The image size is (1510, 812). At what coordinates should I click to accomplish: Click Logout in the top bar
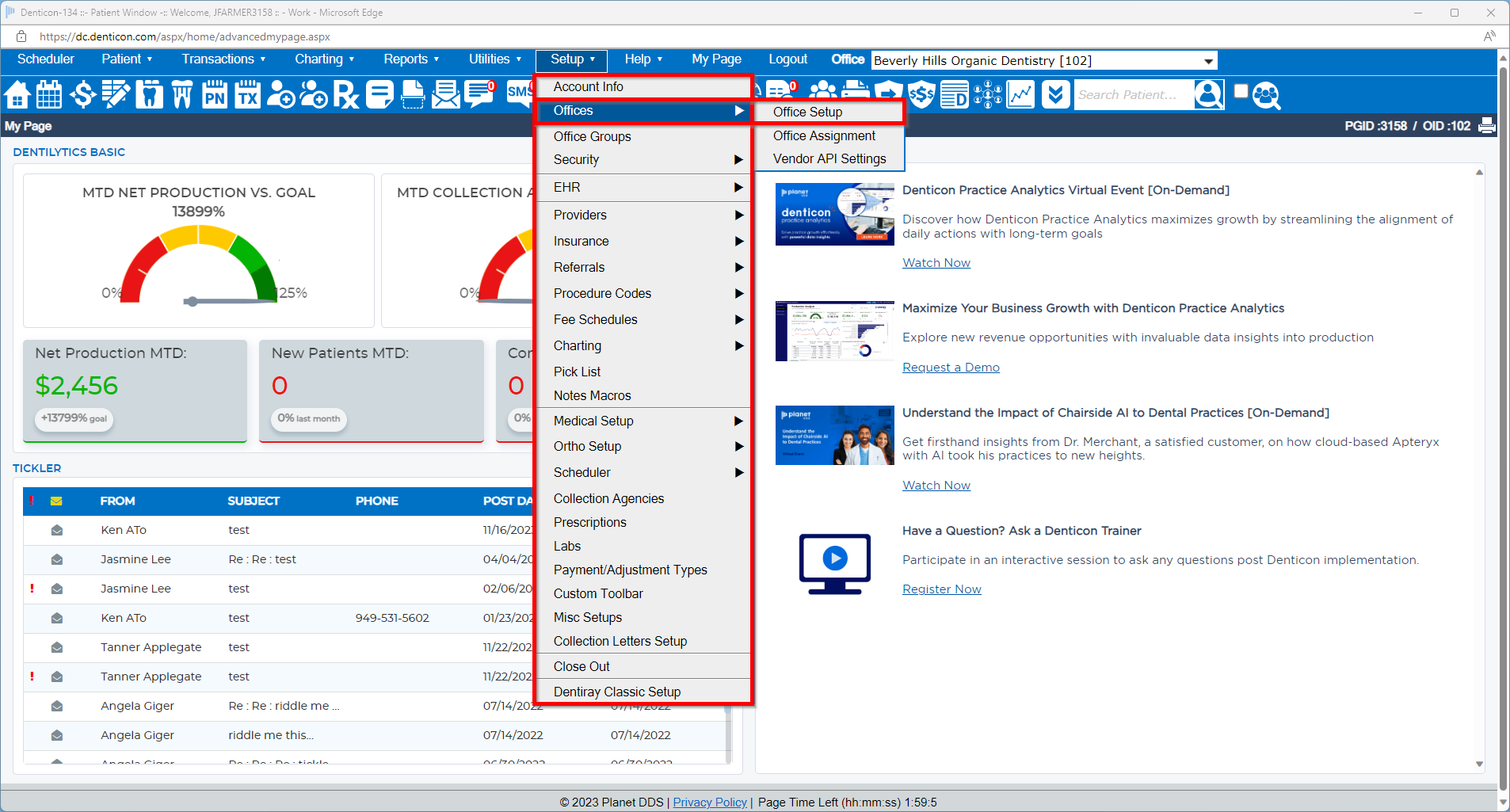click(787, 59)
